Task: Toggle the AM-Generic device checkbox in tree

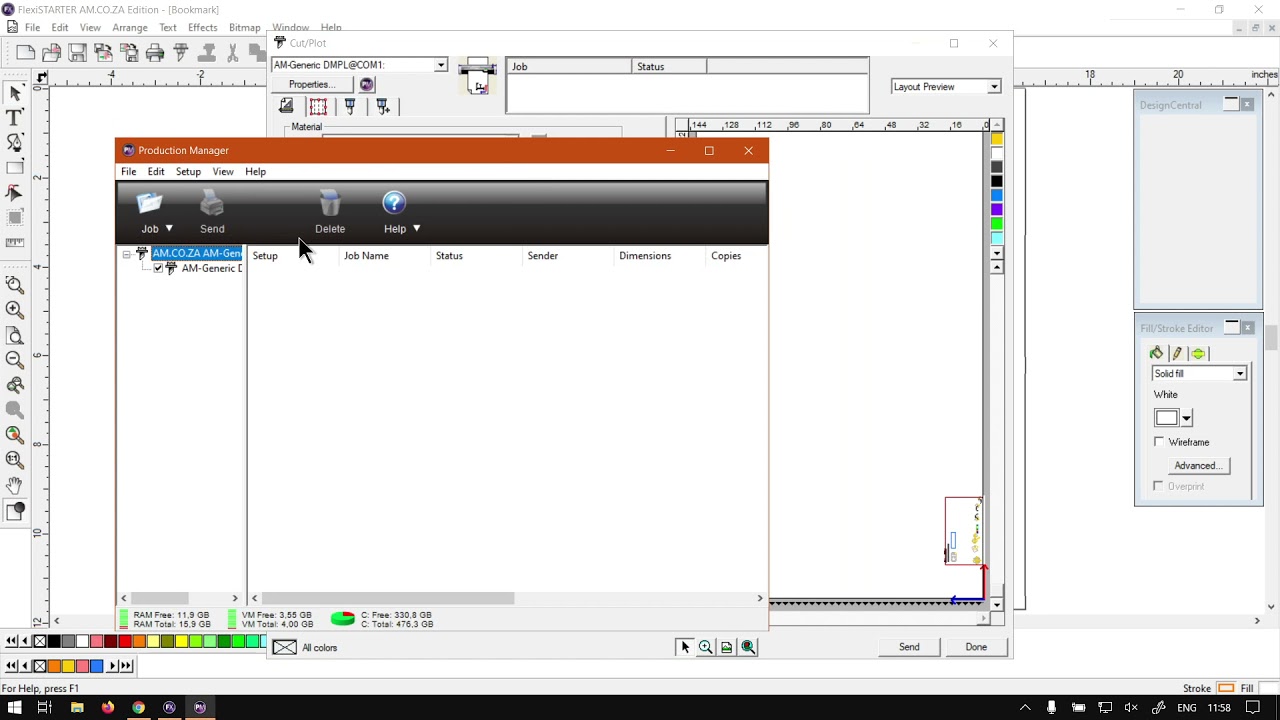Action: (158, 268)
